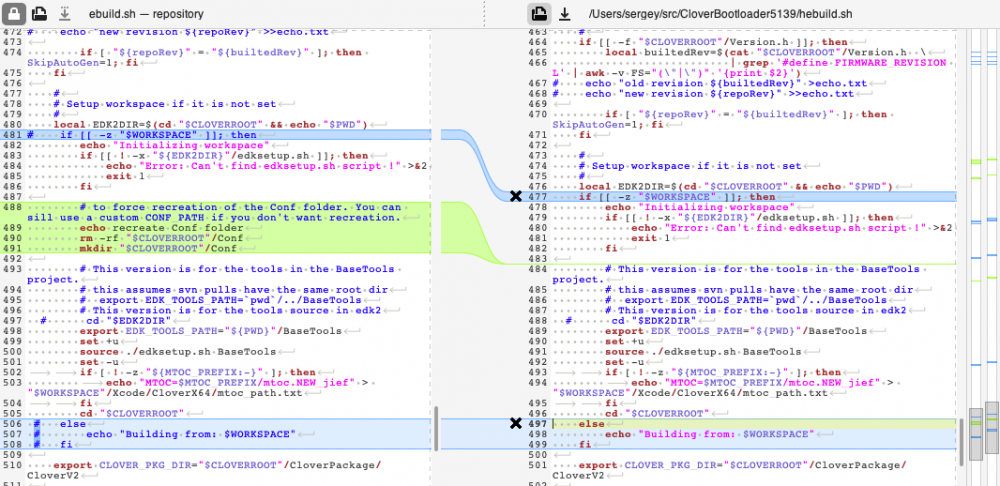Click left line 489 'echo recreate Conf folder'
This screenshot has height=486, width=1000.
point(161,228)
